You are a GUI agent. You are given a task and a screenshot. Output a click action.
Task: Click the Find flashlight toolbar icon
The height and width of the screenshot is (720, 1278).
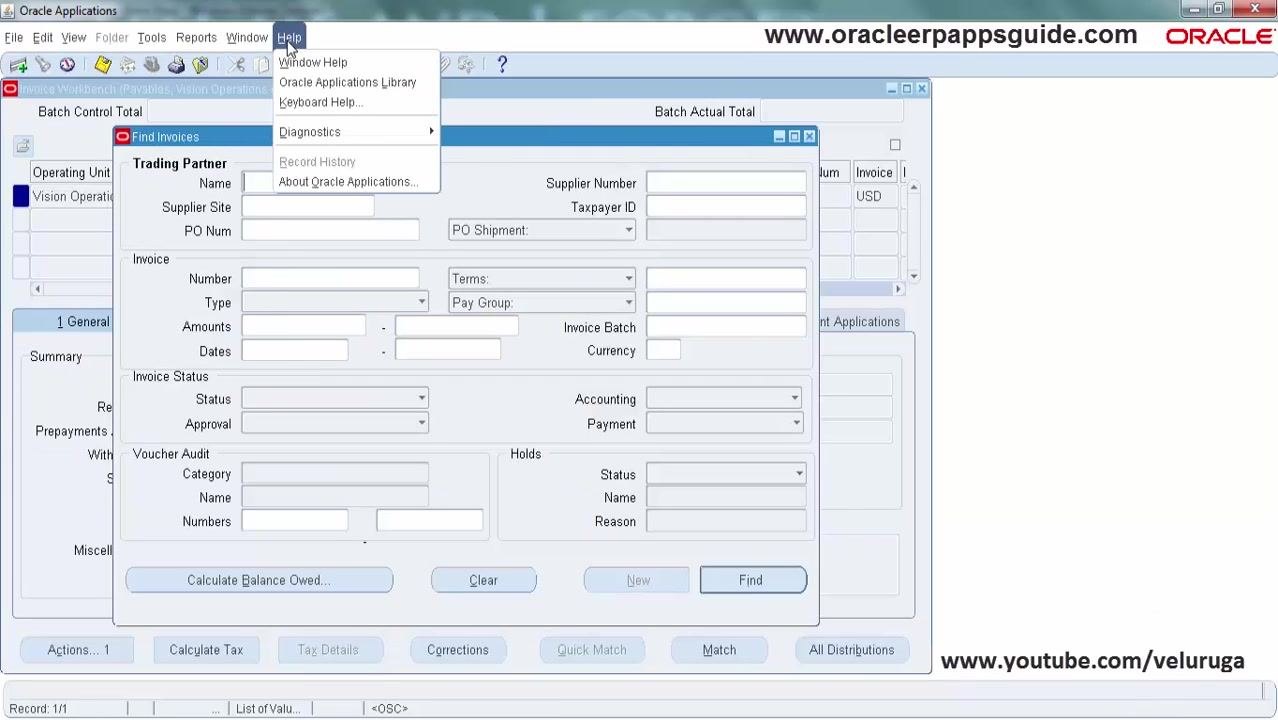pyautogui.click(x=43, y=65)
